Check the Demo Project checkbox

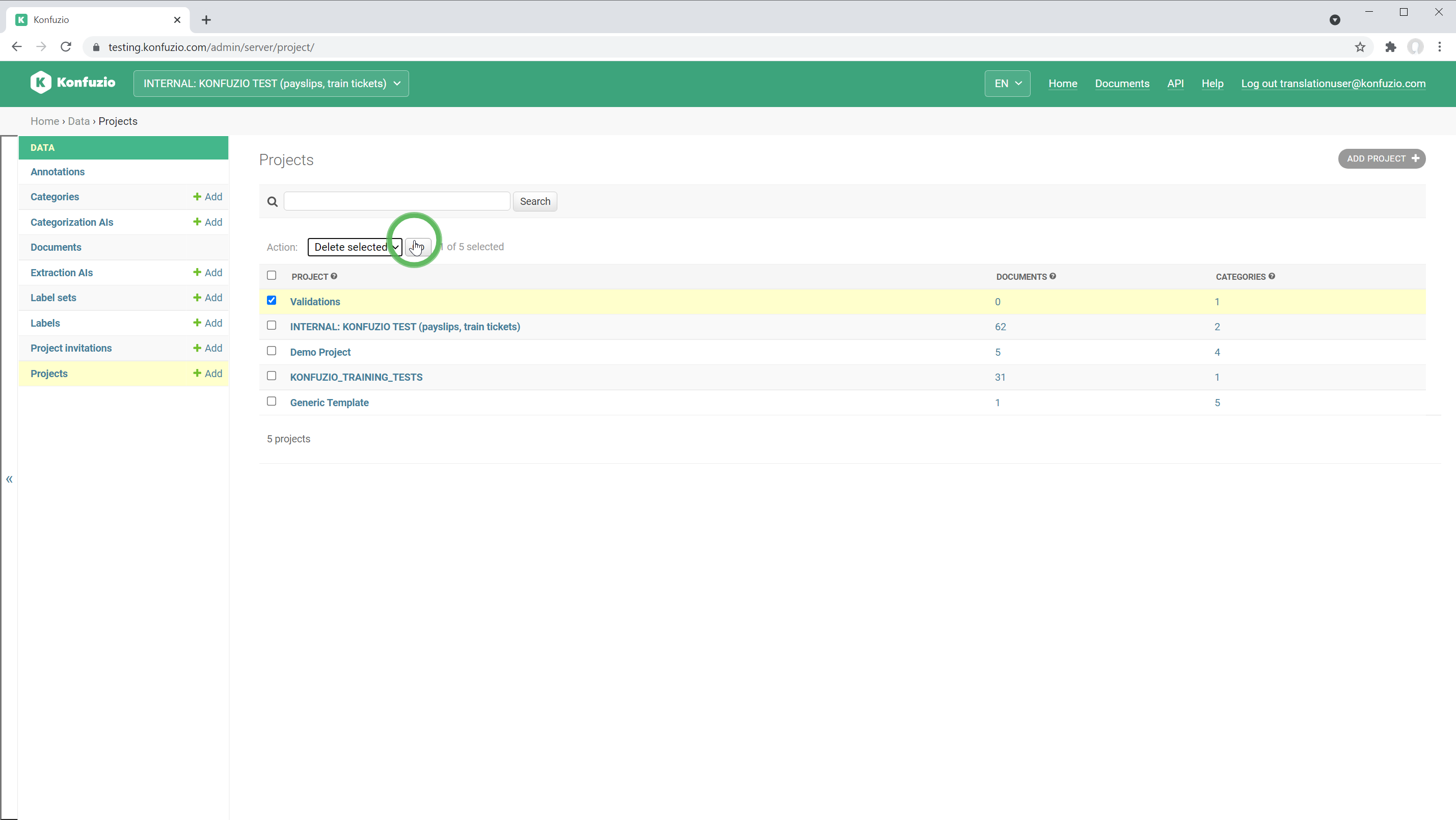coord(272,351)
